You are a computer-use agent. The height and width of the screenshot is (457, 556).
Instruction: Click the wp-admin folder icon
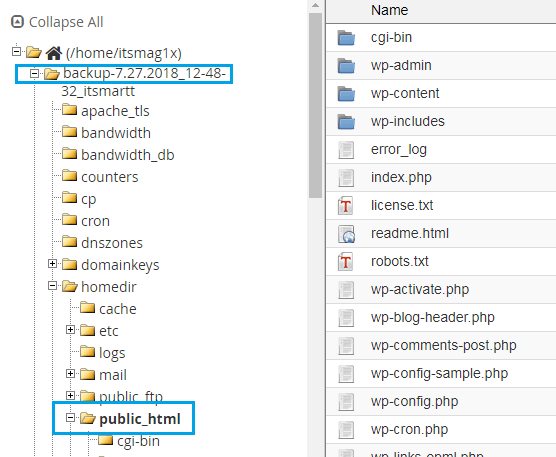346,66
